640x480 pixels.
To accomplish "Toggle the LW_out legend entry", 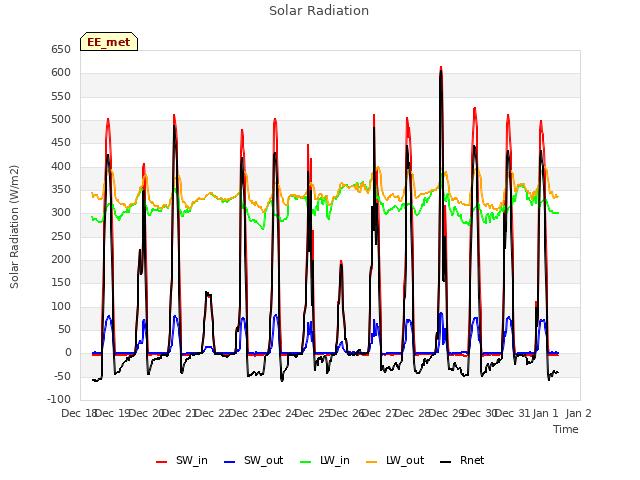I will pyautogui.click(x=395, y=460).
